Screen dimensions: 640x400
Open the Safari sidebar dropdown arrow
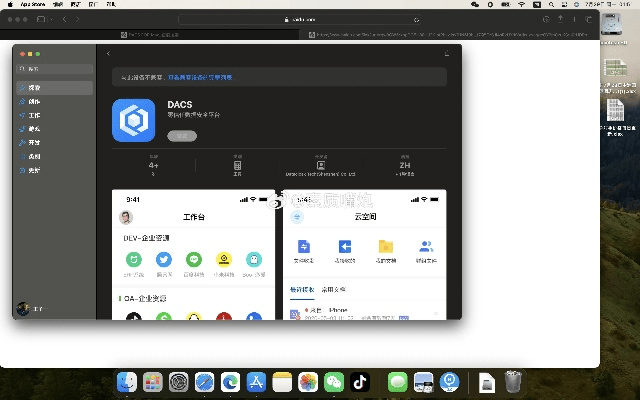click(x=51, y=19)
